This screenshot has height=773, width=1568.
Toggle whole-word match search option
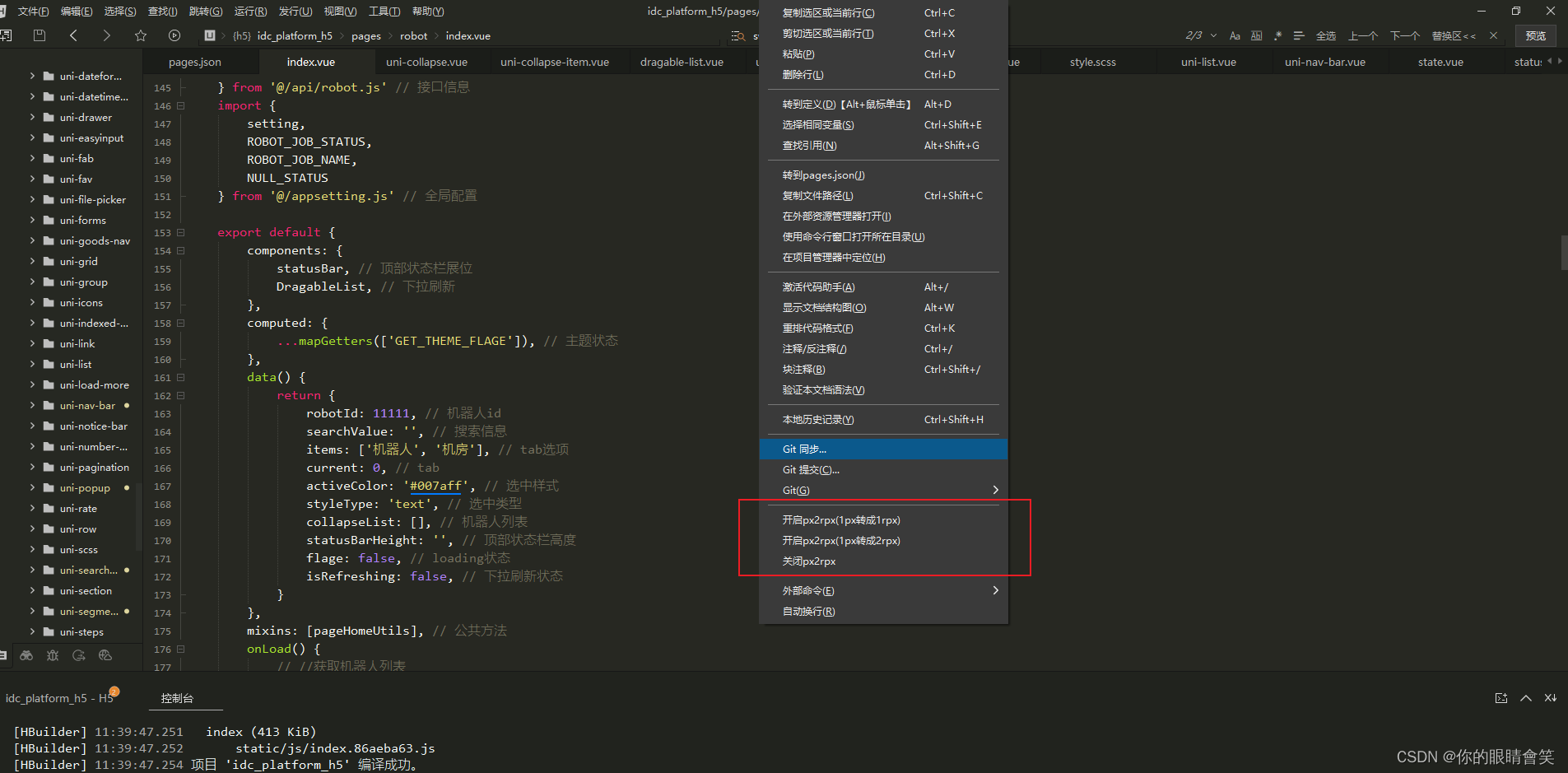[x=1256, y=35]
